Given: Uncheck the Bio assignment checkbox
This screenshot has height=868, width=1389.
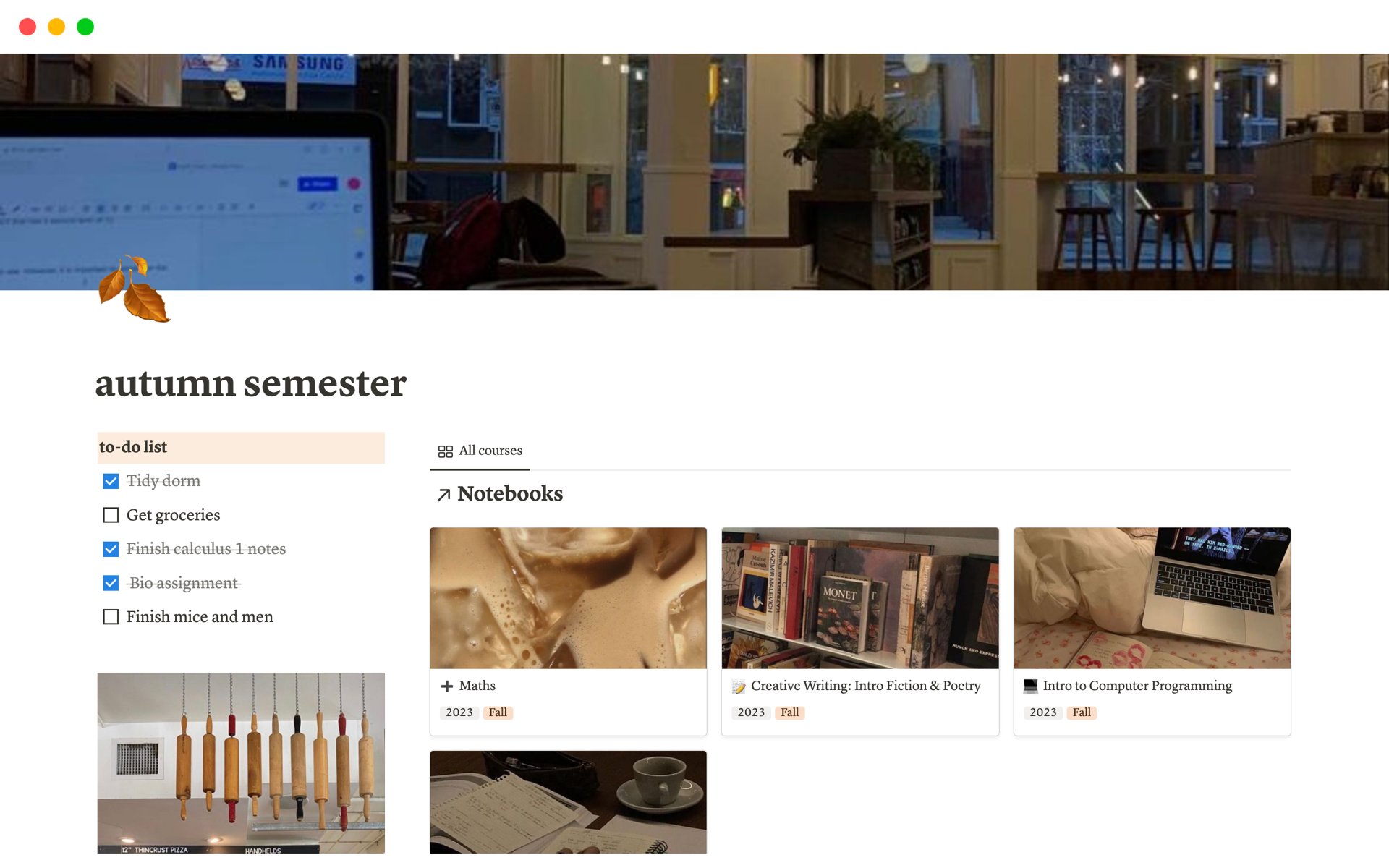Looking at the screenshot, I should 111,583.
